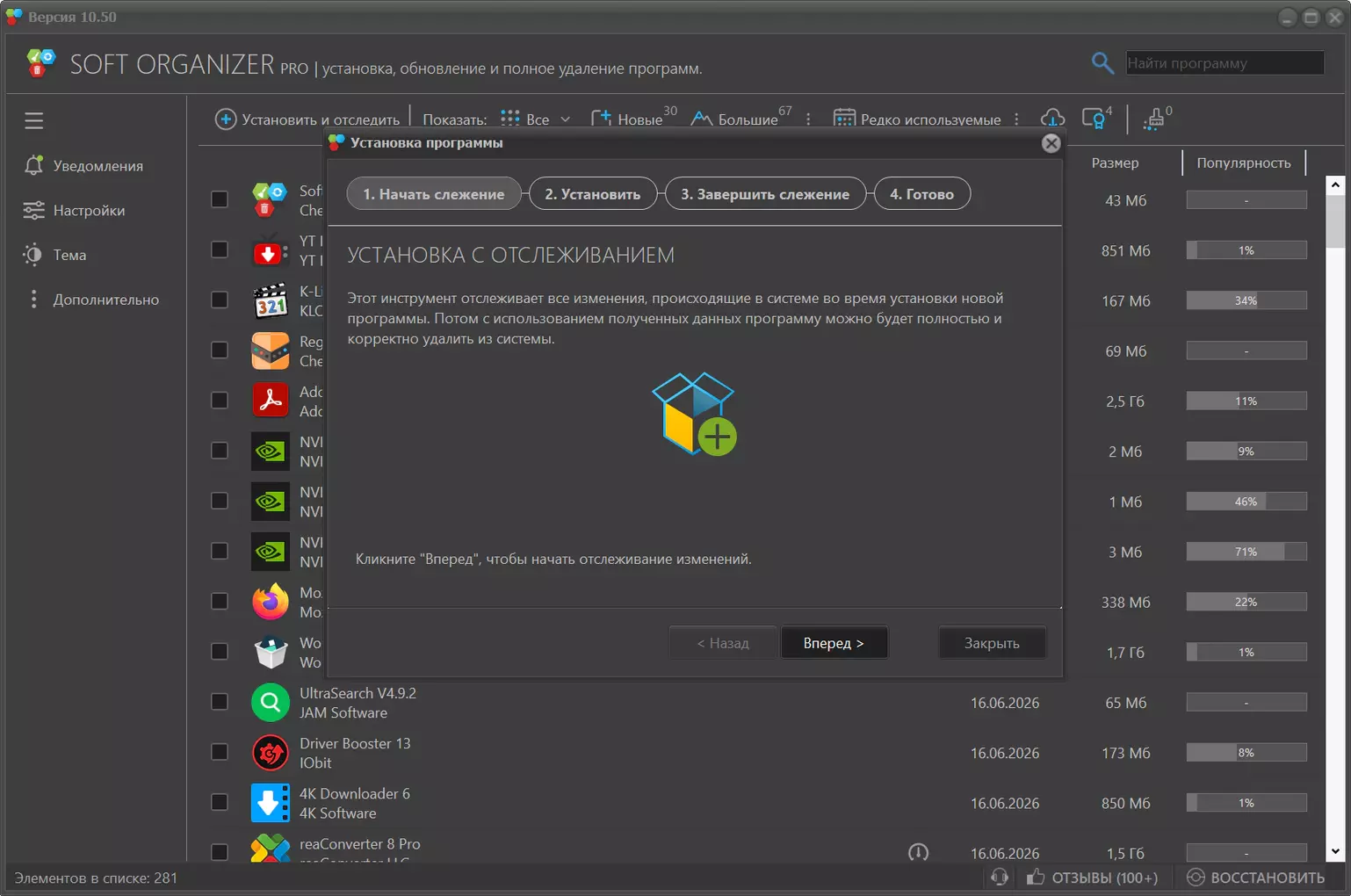Click the Популярность column header
Image resolution: width=1351 pixels, height=896 pixels.
[1243, 163]
